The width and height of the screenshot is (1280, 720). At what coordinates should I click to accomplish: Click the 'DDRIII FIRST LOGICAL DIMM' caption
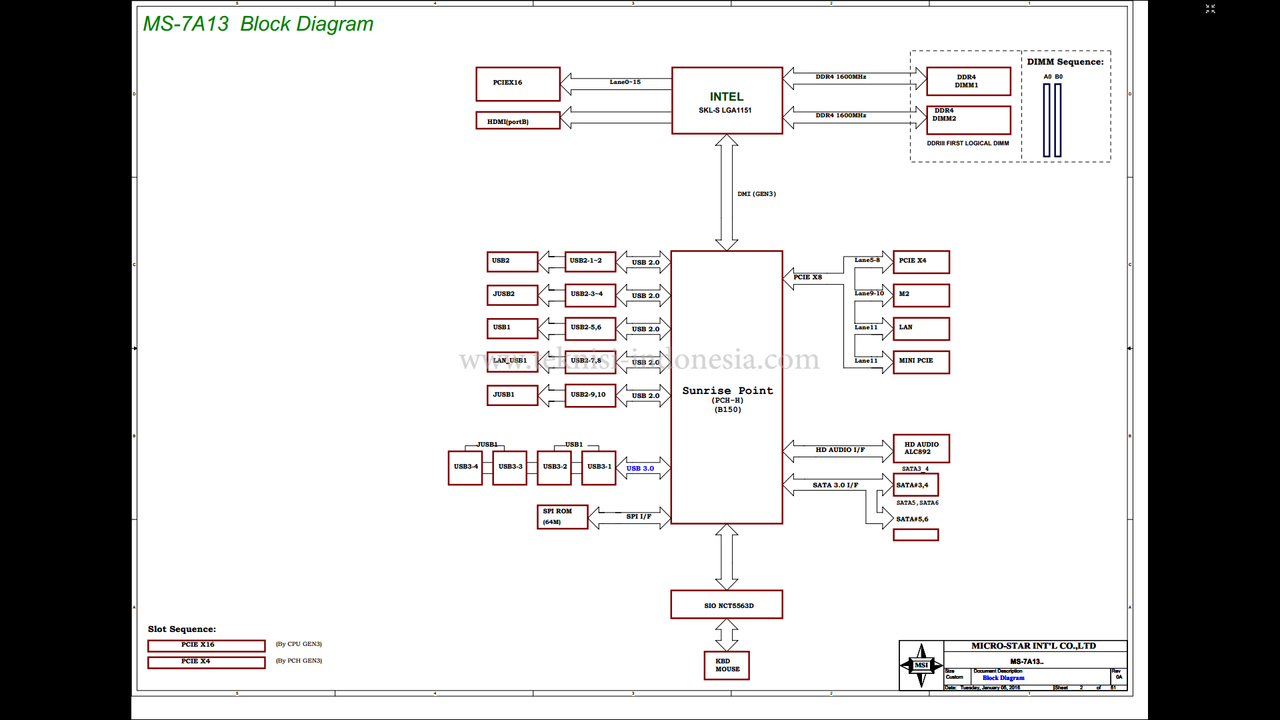pyautogui.click(x=967, y=144)
